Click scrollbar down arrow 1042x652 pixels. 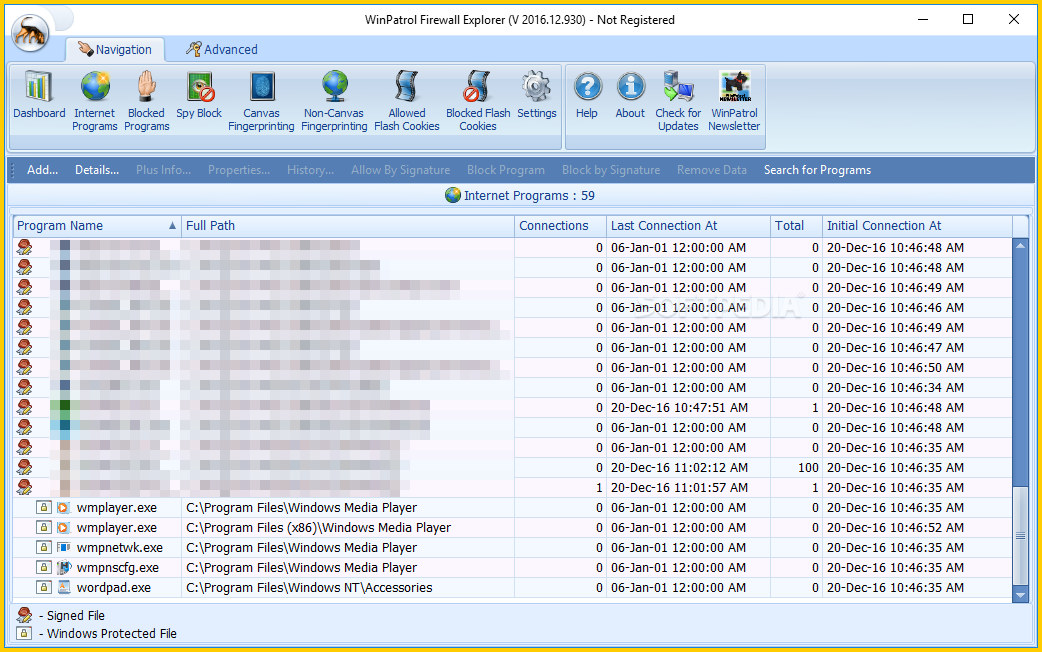pos(1020,596)
